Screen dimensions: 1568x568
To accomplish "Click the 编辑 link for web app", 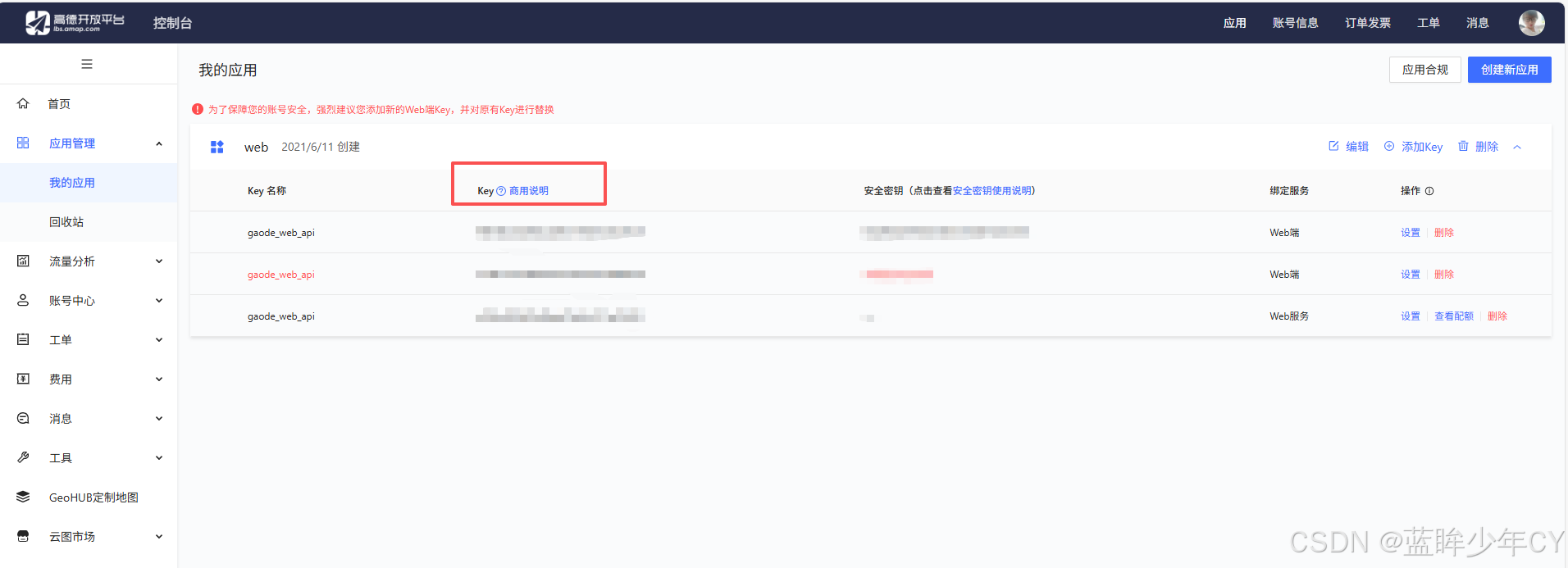I will [1356, 147].
